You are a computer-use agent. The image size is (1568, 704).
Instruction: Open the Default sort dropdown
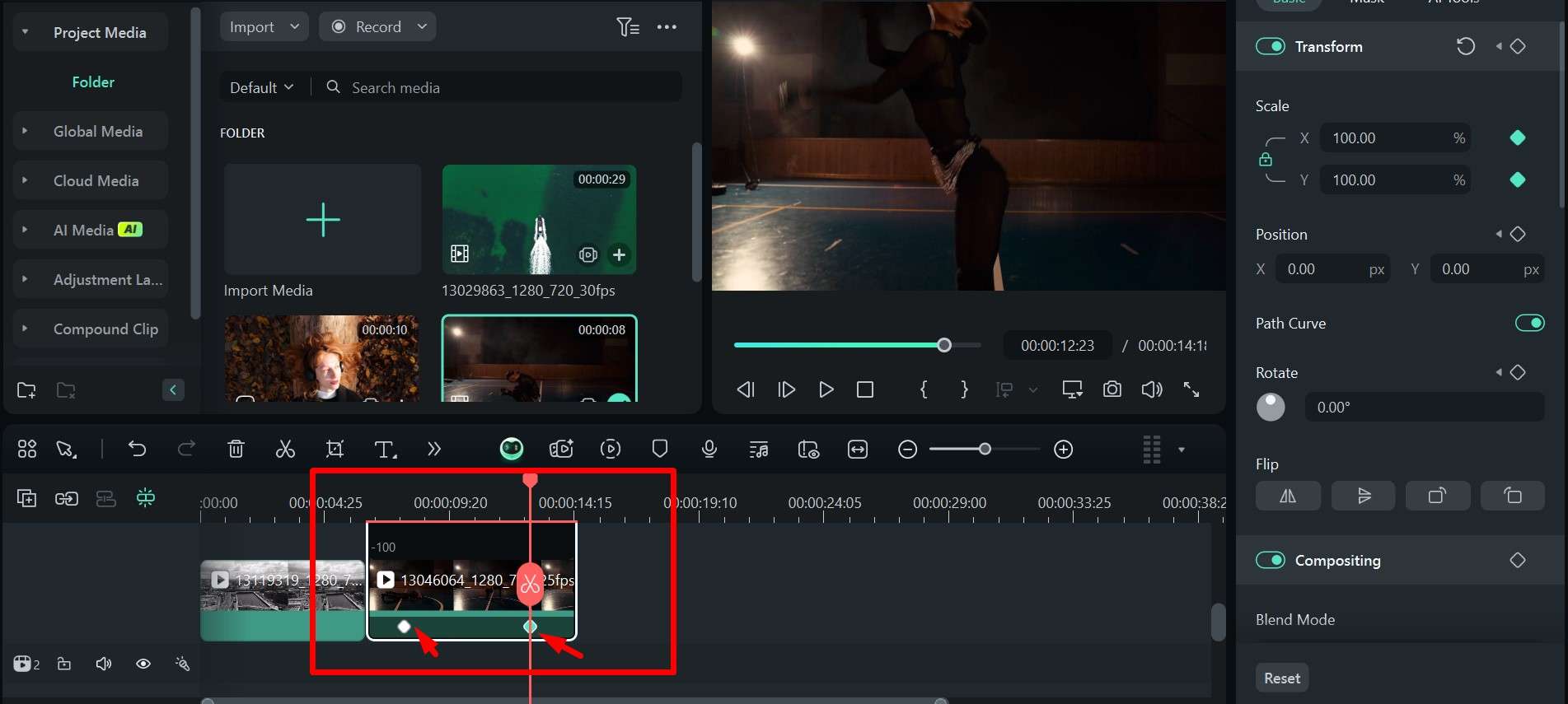click(x=261, y=87)
